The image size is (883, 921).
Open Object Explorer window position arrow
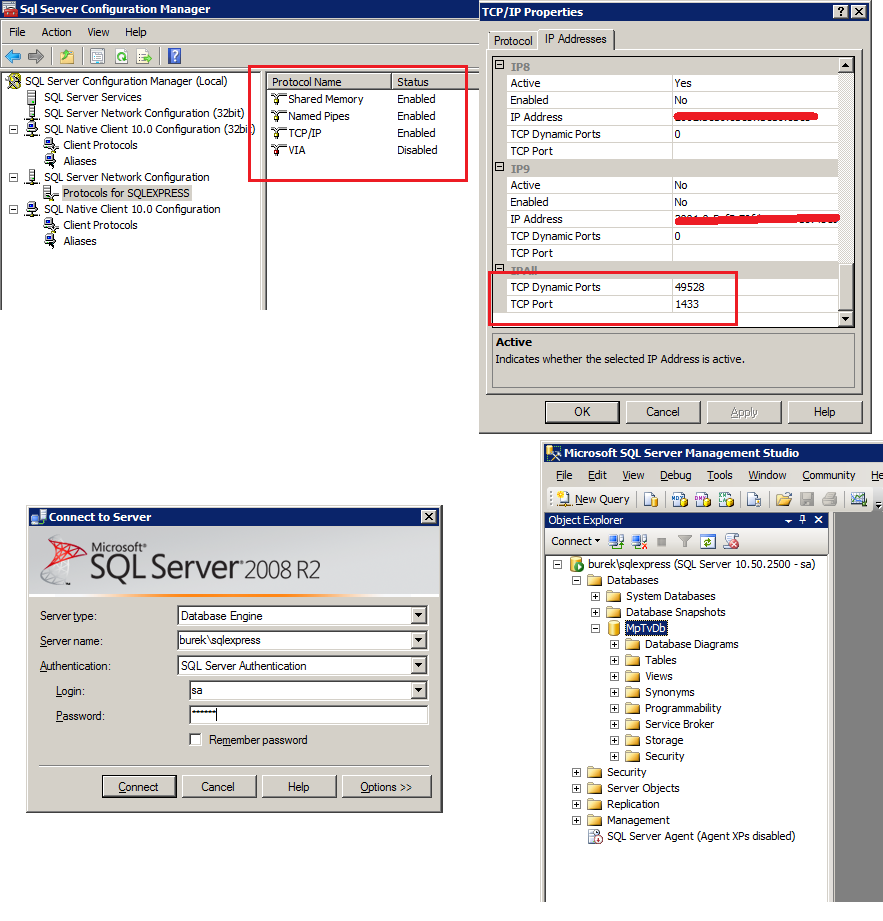pos(788,521)
